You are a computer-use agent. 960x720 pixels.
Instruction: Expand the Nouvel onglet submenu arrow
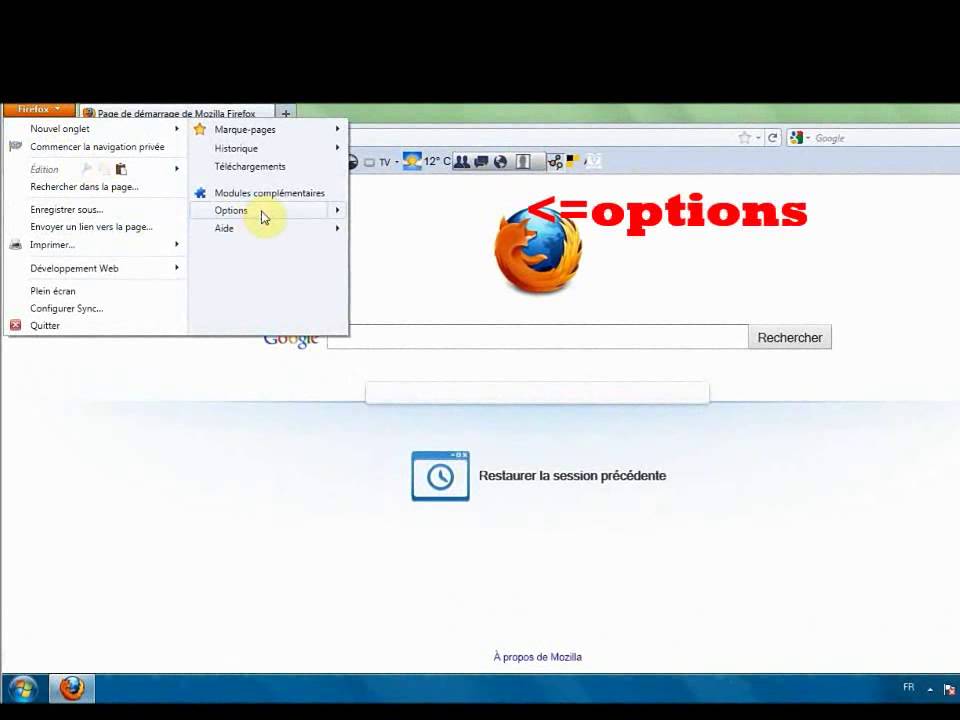pyautogui.click(x=177, y=129)
